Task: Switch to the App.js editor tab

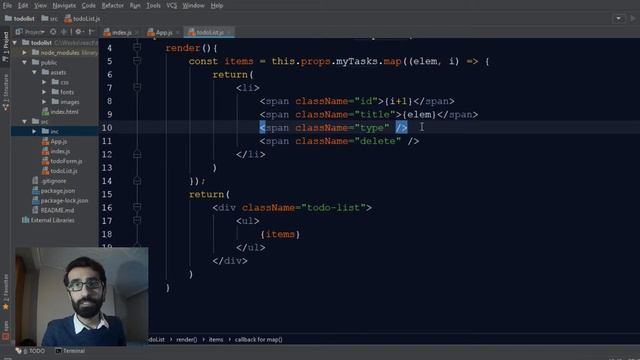Action: (x=164, y=32)
